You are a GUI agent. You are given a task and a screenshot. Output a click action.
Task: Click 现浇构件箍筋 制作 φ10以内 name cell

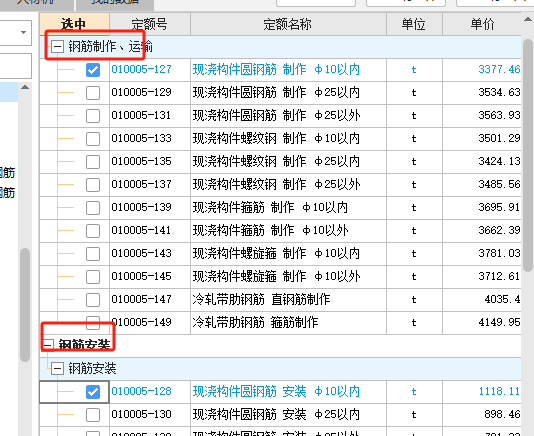(288, 208)
